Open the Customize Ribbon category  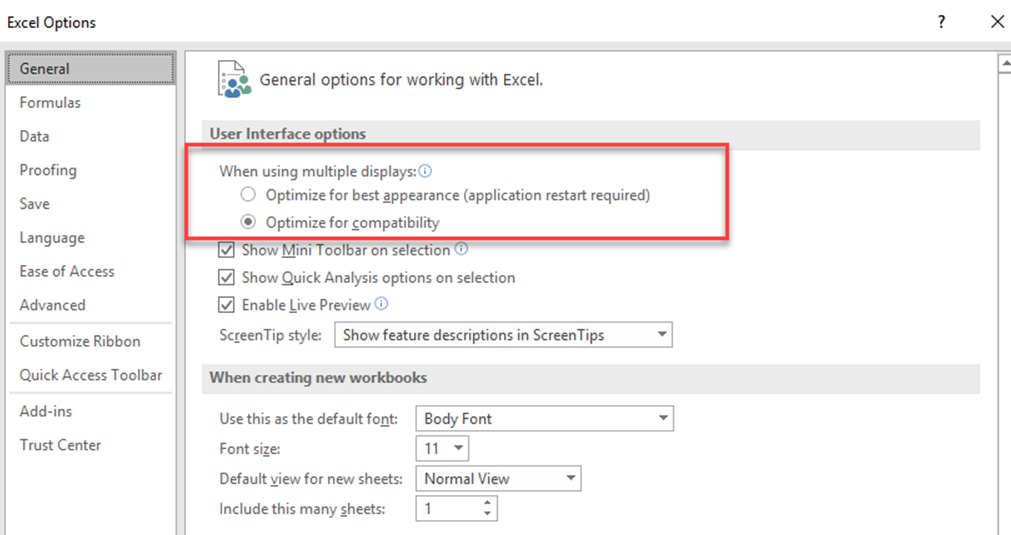[x=91, y=341]
